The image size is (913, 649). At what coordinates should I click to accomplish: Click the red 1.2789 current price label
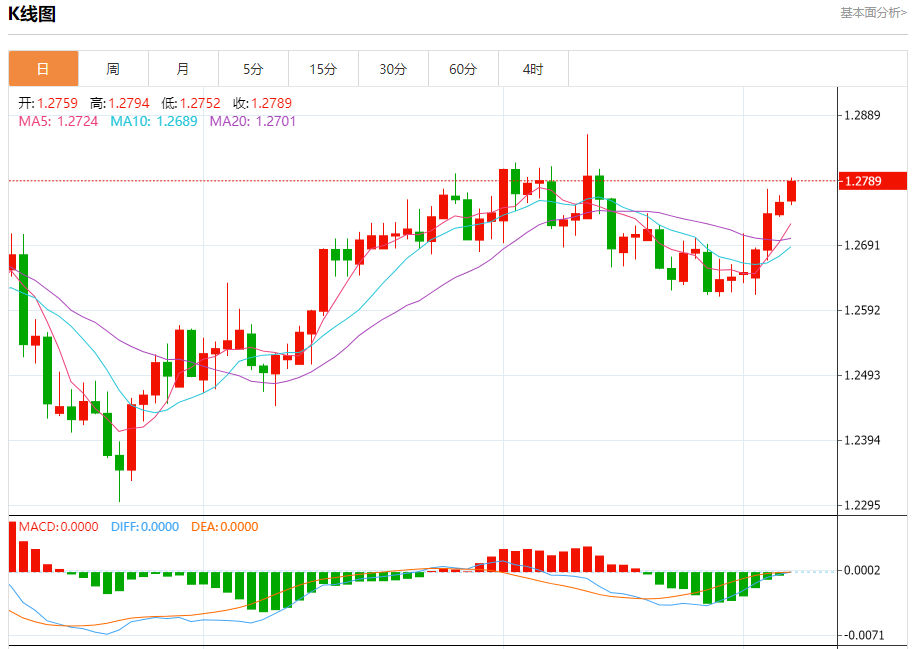point(873,181)
